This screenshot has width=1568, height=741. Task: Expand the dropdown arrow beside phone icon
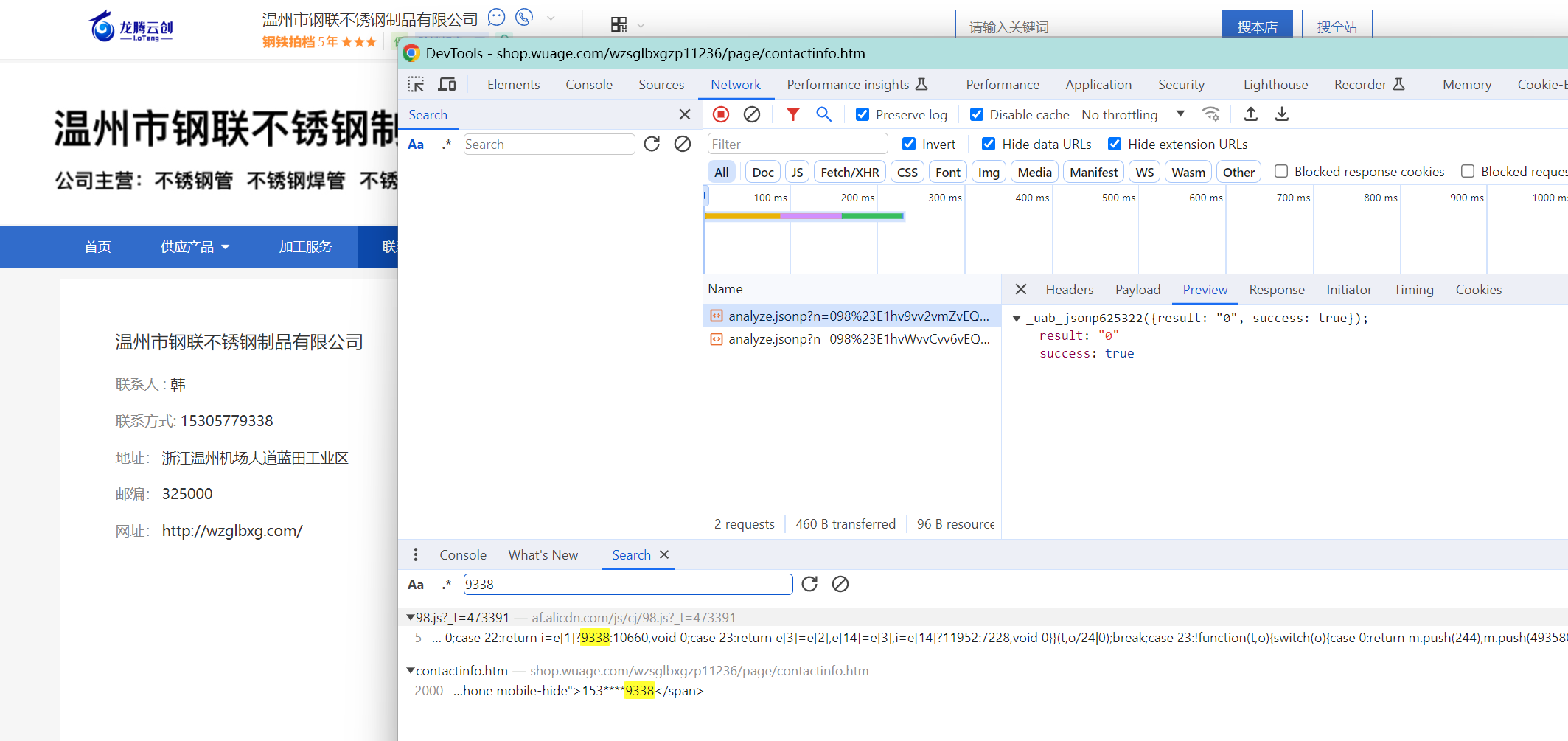(551, 18)
